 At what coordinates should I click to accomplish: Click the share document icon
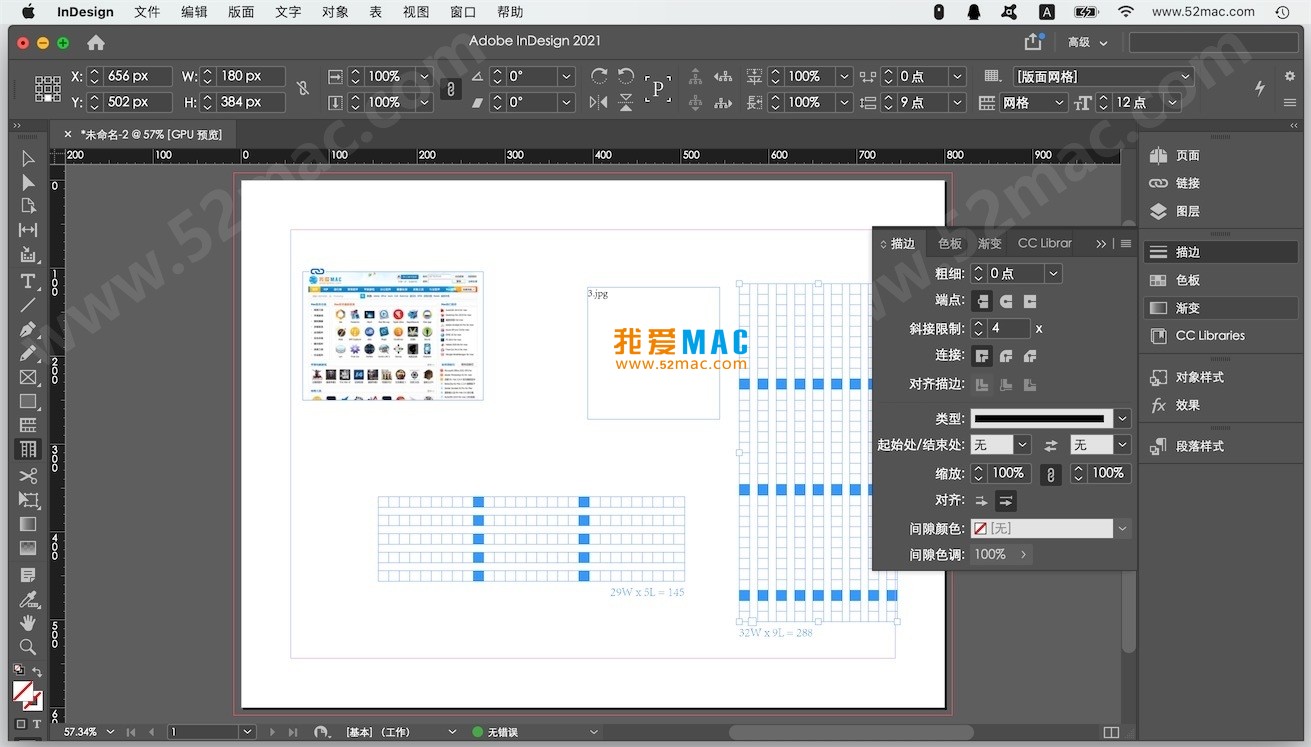click(1033, 42)
